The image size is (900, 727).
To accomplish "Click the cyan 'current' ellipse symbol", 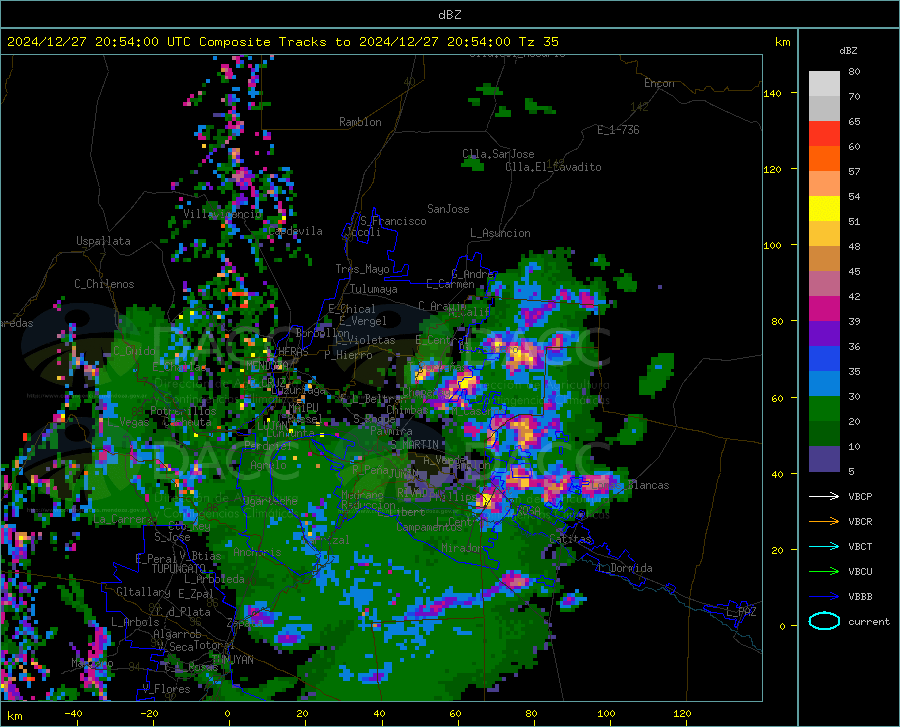I will click(824, 621).
